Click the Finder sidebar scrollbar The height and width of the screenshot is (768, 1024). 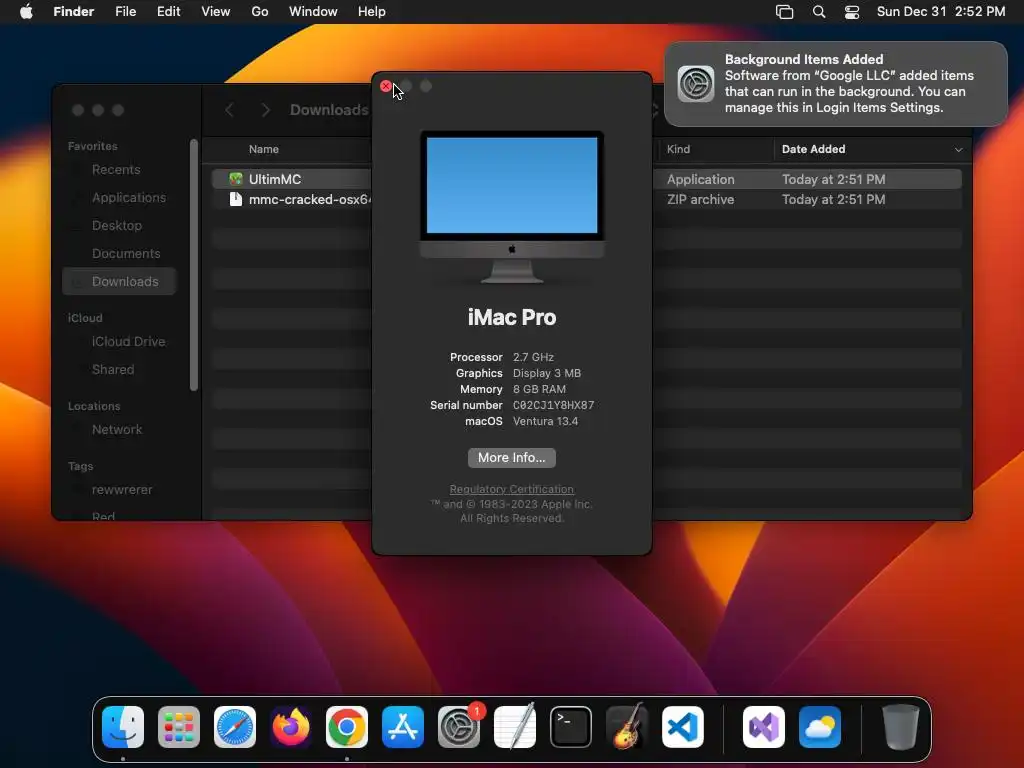(x=193, y=265)
